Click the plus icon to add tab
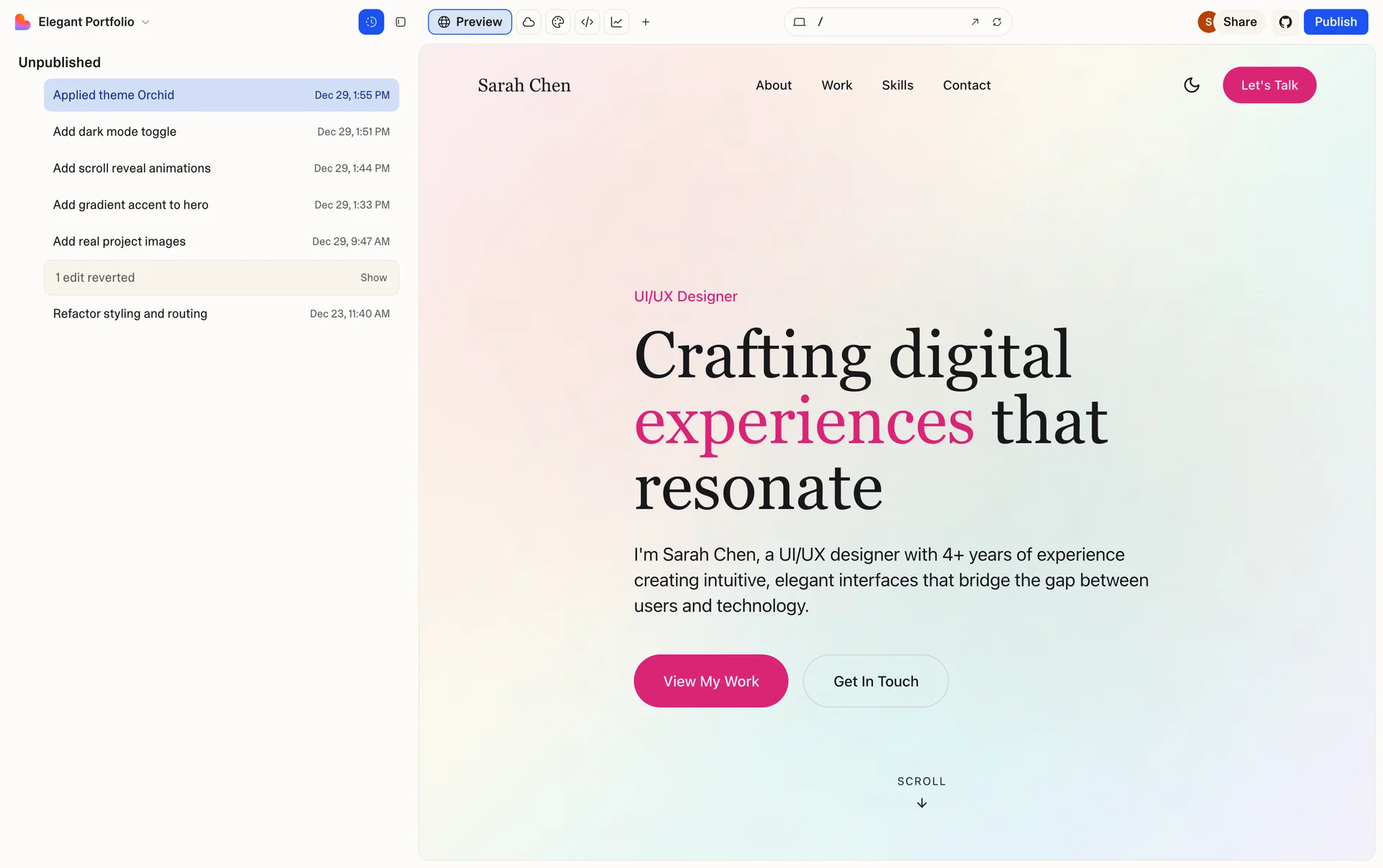Image resolution: width=1383 pixels, height=868 pixels. 645,22
